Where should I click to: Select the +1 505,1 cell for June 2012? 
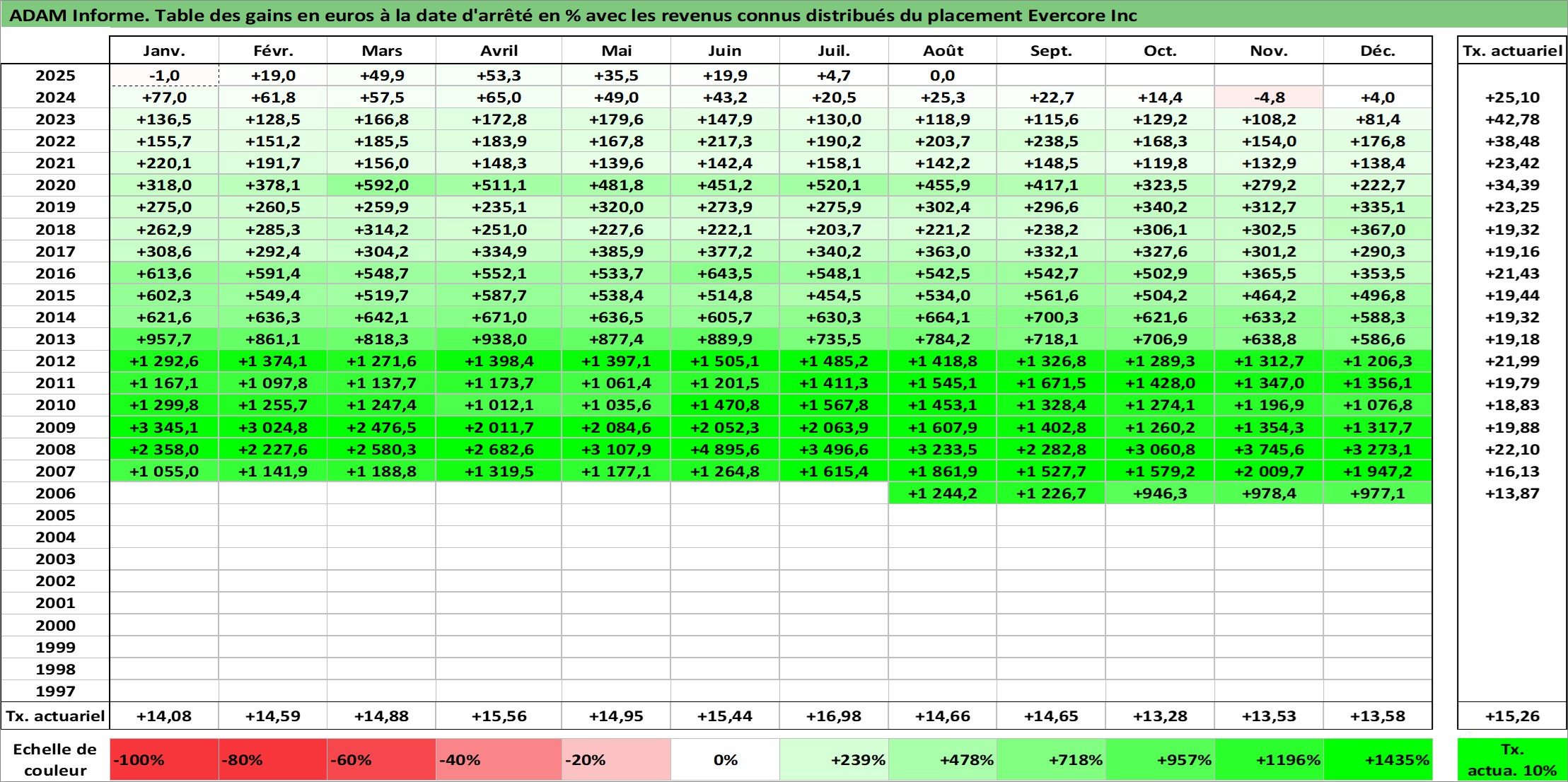tap(725, 361)
